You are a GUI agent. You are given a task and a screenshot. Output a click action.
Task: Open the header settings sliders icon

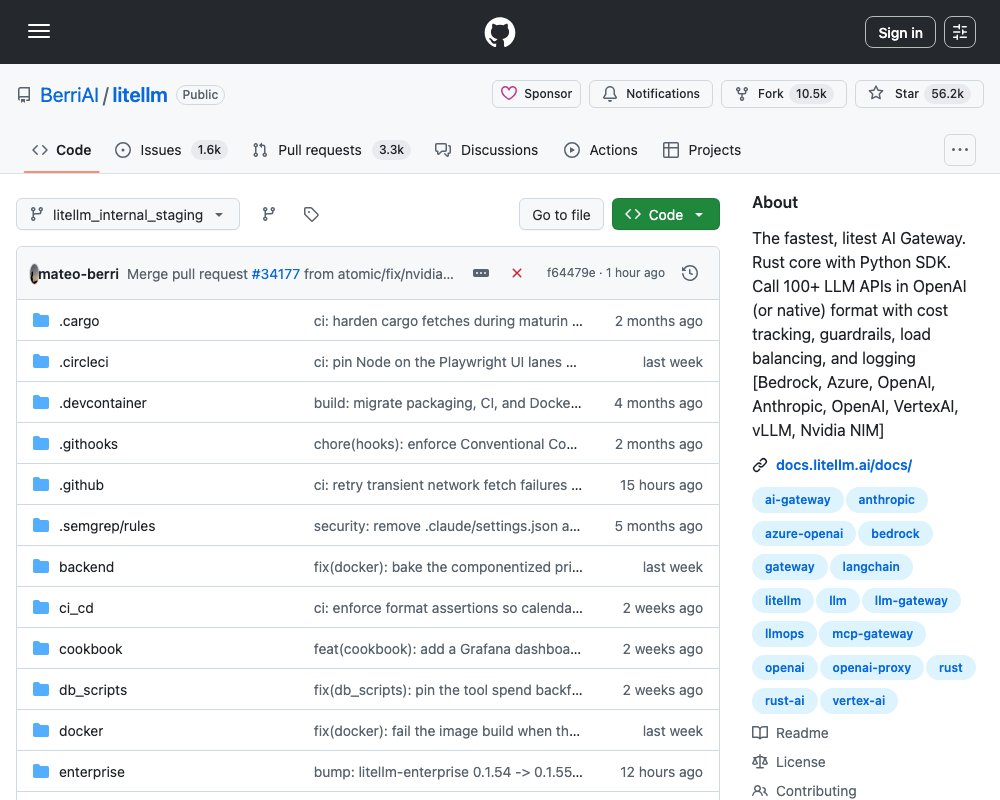pos(959,32)
